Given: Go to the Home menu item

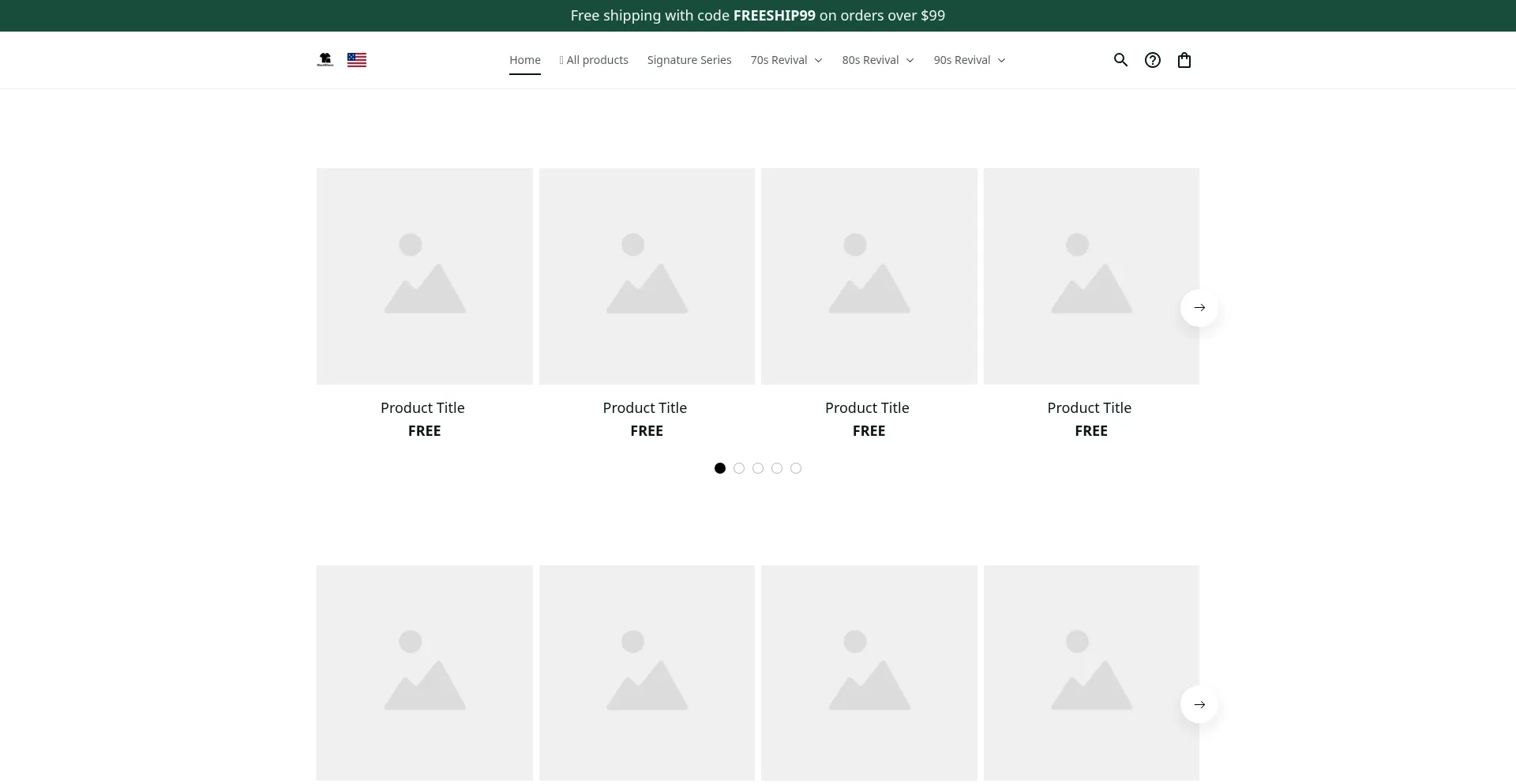Looking at the screenshot, I should [x=524, y=60].
